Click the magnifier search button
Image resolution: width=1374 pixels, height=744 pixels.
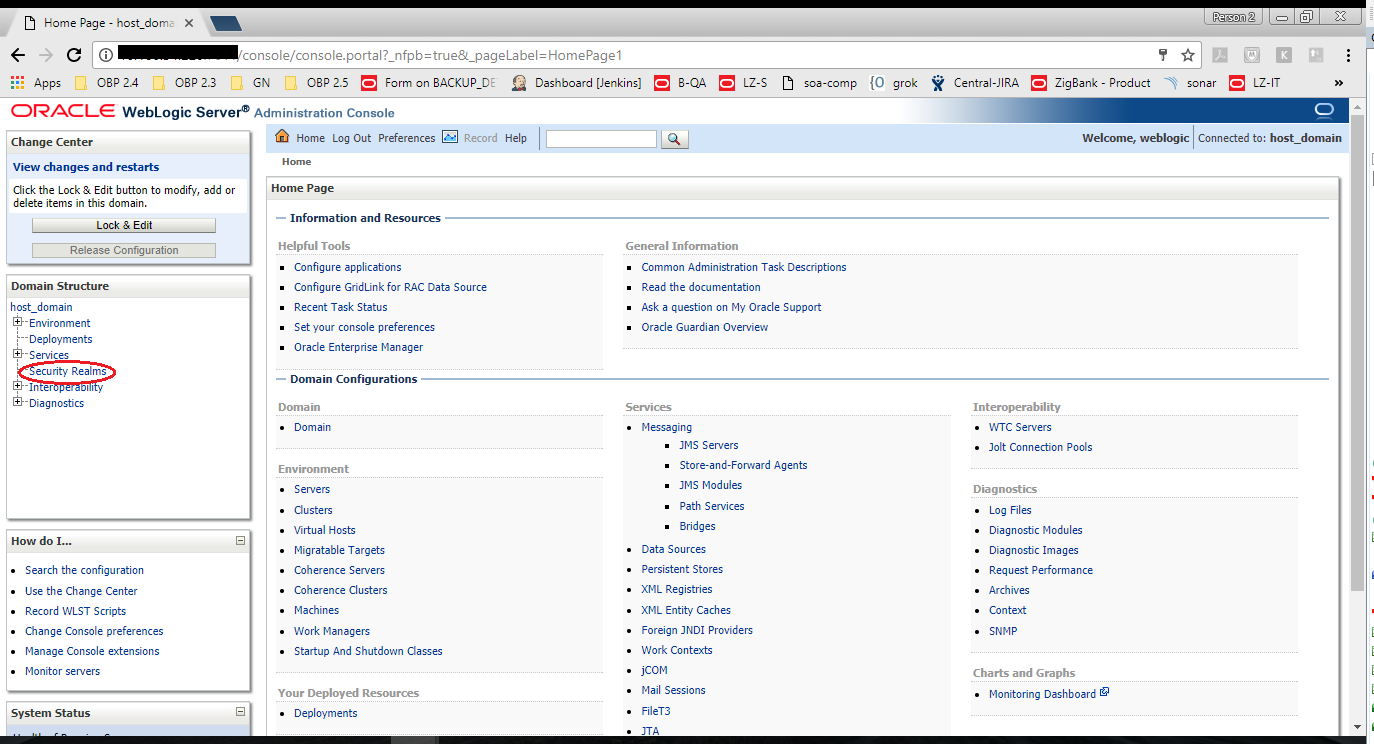(x=675, y=139)
